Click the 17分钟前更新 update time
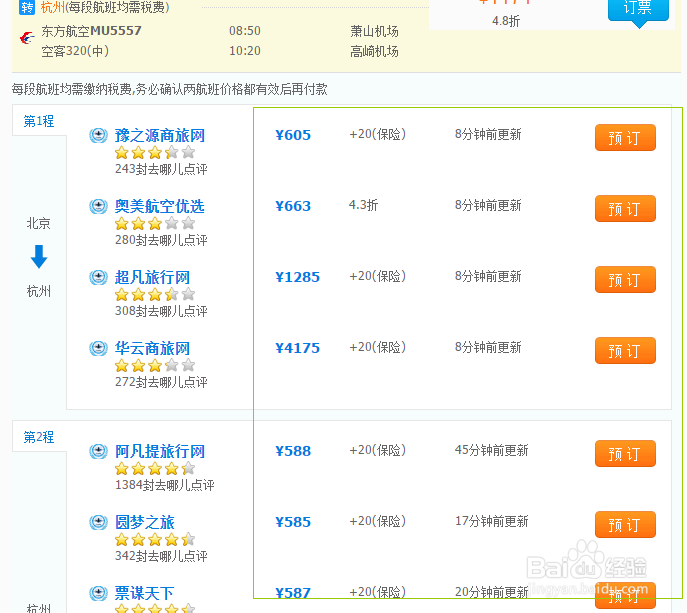Image resolution: width=687 pixels, height=613 pixels. (x=492, y=521)
